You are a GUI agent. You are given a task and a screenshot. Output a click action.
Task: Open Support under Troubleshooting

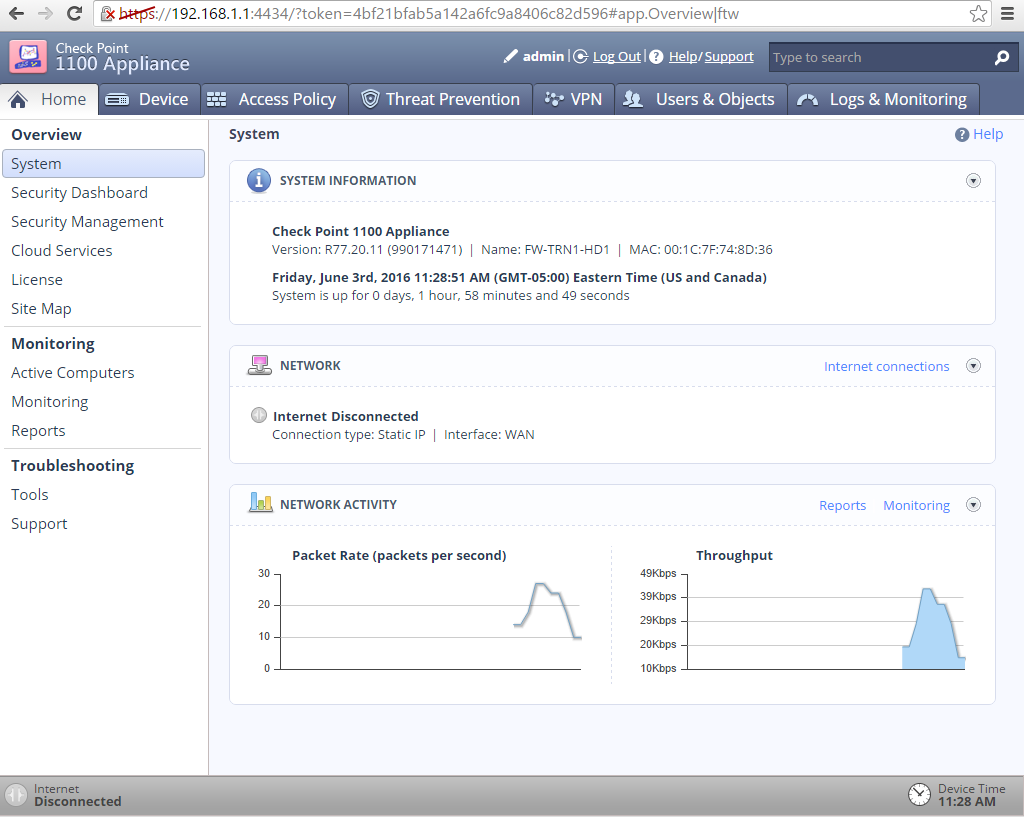[39, 524]
